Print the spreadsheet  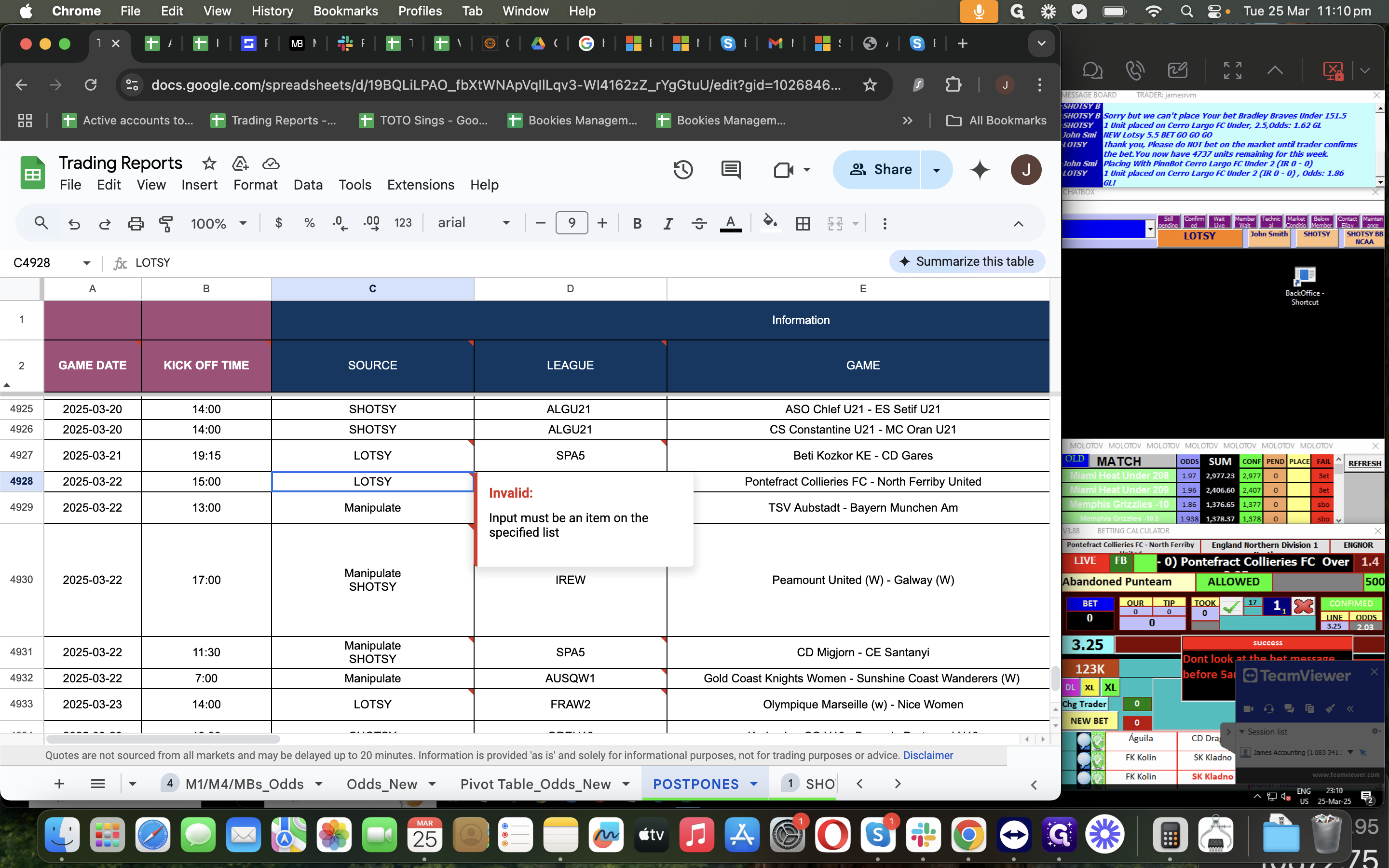[136, 223]
